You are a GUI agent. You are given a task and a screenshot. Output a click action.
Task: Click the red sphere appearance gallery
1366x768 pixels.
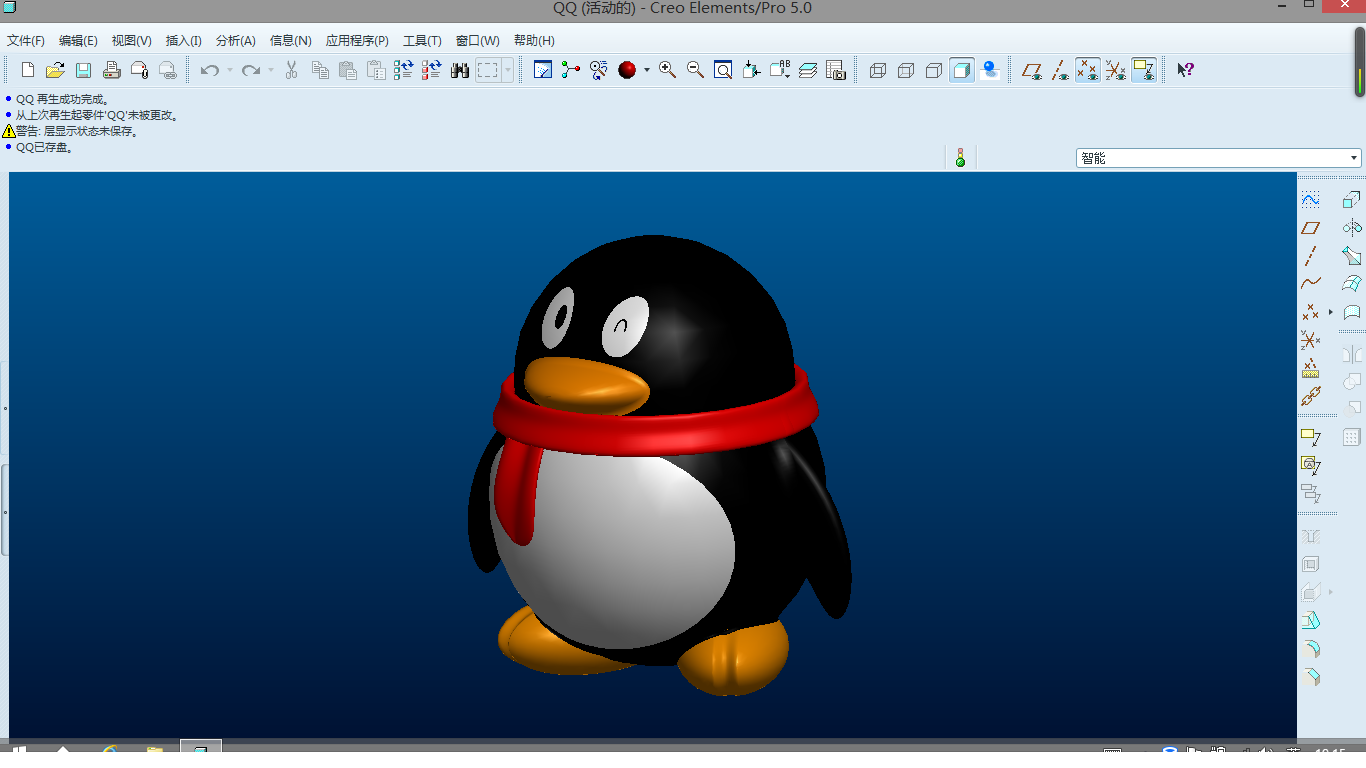pos(627,70)
